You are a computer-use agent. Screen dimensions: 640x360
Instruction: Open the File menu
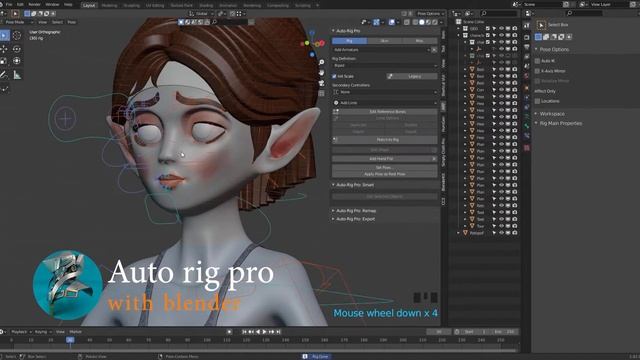(9, 4)
